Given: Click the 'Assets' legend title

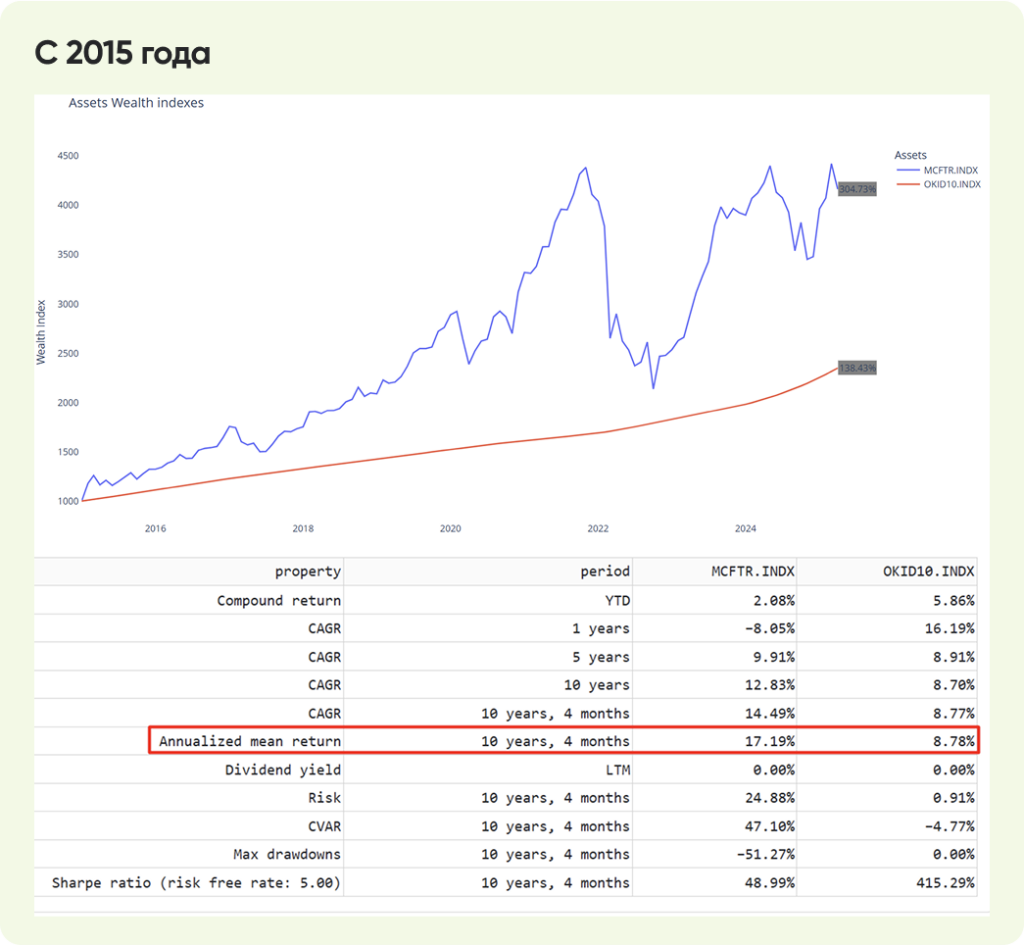Looking at the screenshot, I should tap(910, 155).
